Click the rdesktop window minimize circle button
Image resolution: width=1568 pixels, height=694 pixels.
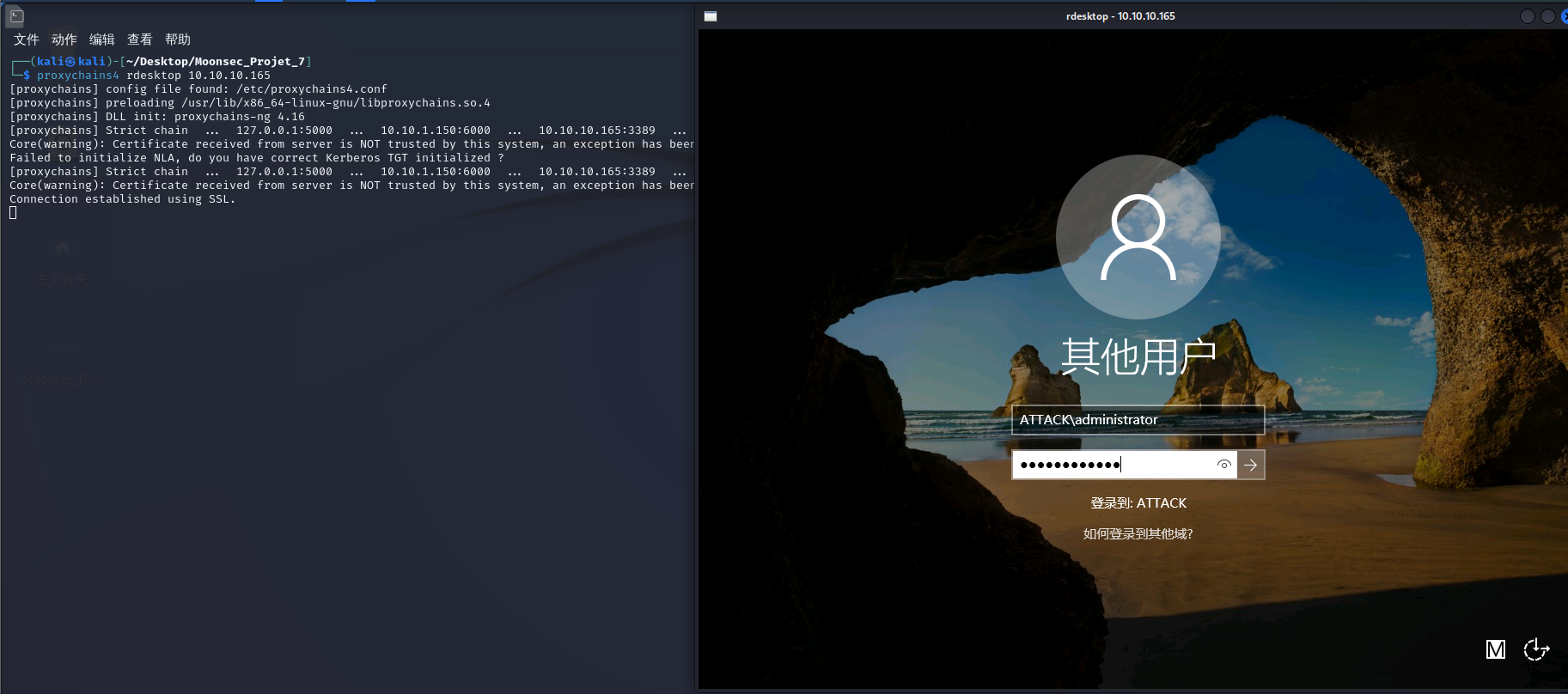(x=1527, y=16)
